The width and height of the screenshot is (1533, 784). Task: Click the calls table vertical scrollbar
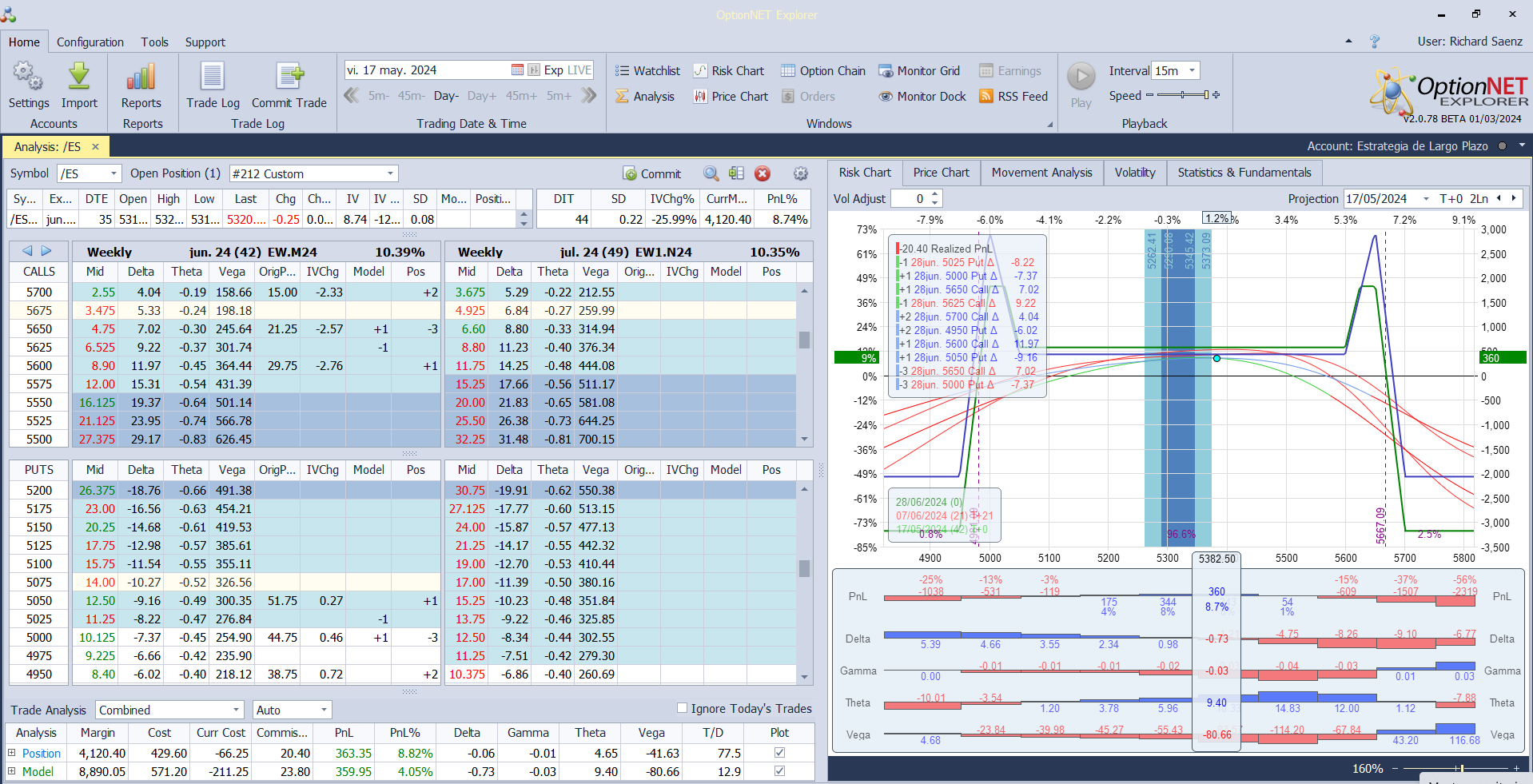pyautogui.click(x=804, y=365)
